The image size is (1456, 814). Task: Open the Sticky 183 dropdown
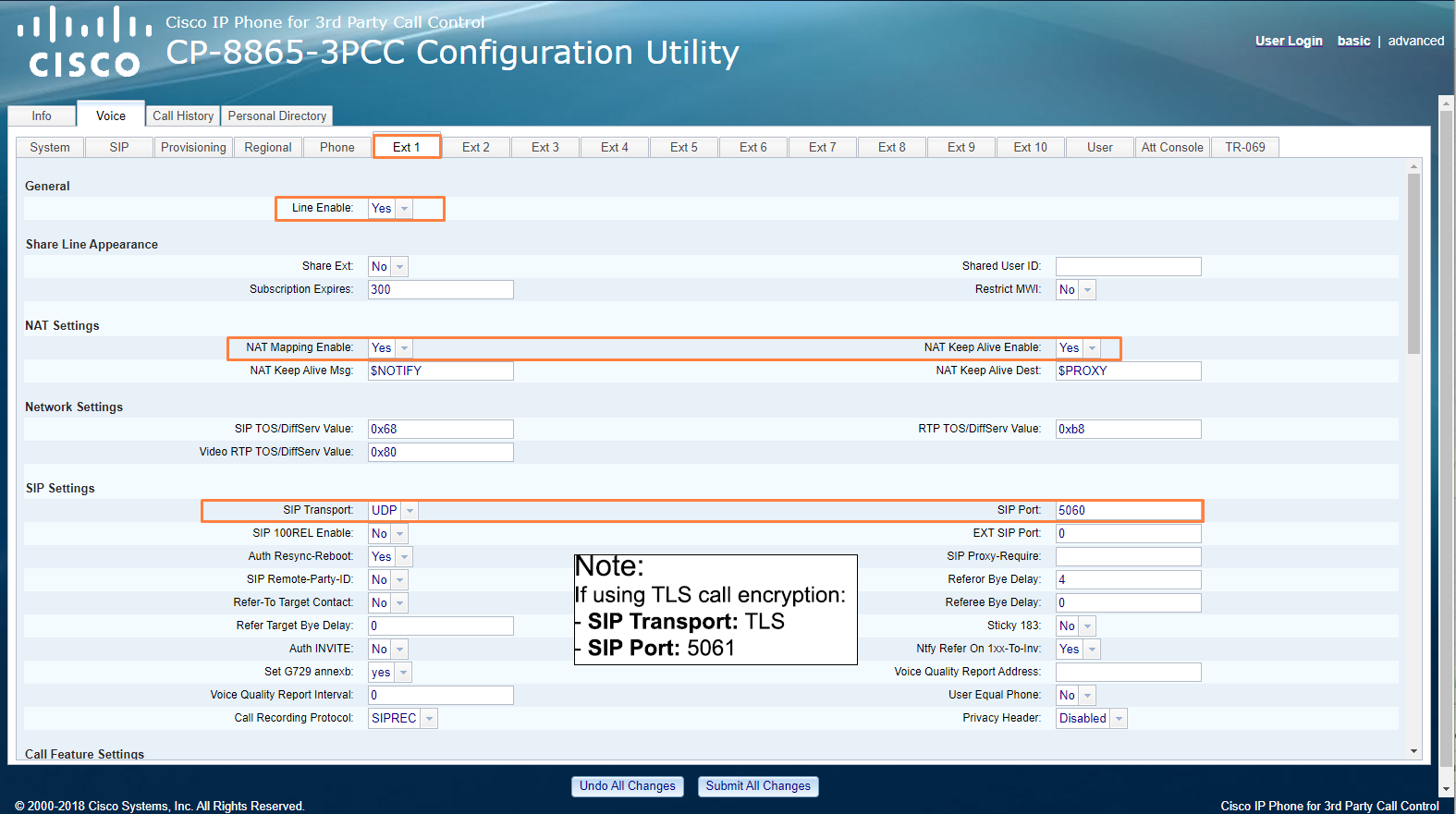click(x=1076, y=626)
